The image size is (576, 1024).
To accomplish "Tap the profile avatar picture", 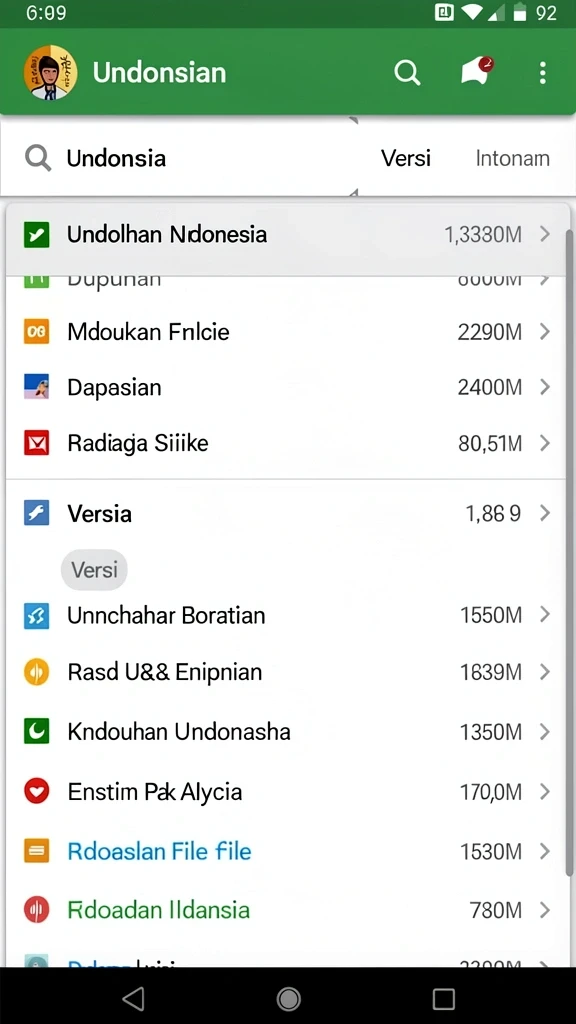I will pos(50,72).
